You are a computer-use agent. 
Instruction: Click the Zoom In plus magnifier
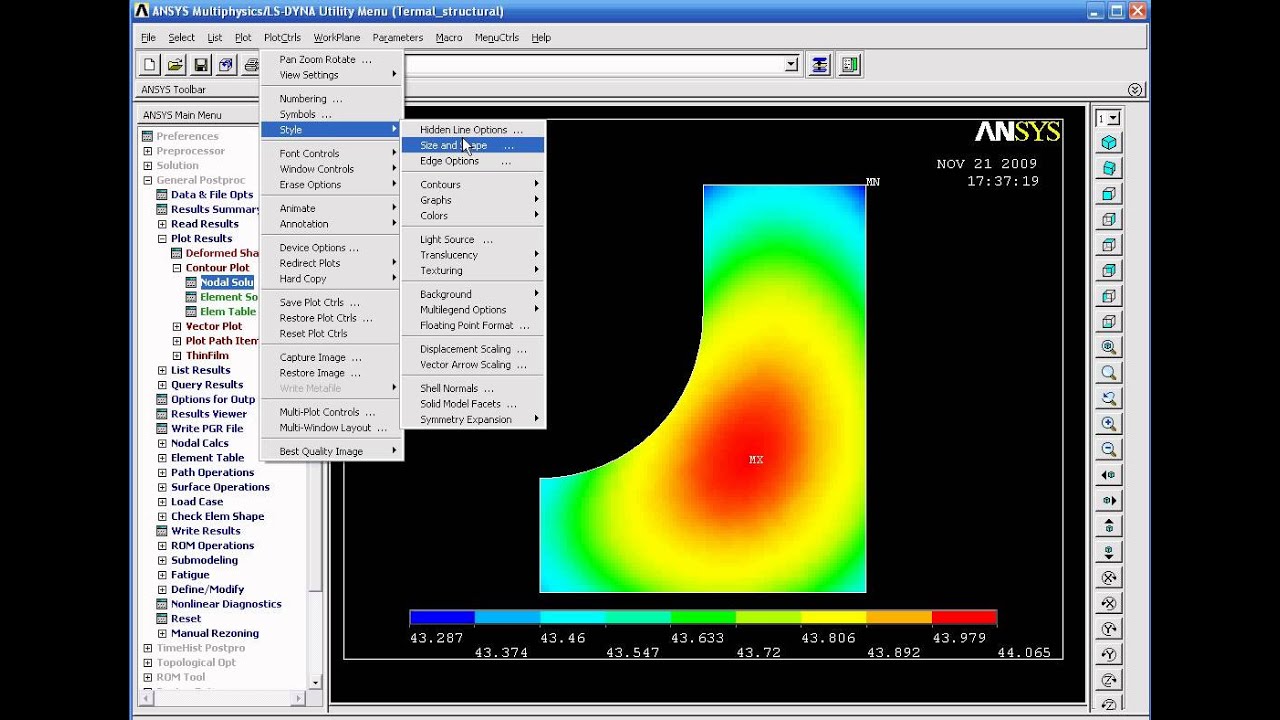pos(1109,424)
